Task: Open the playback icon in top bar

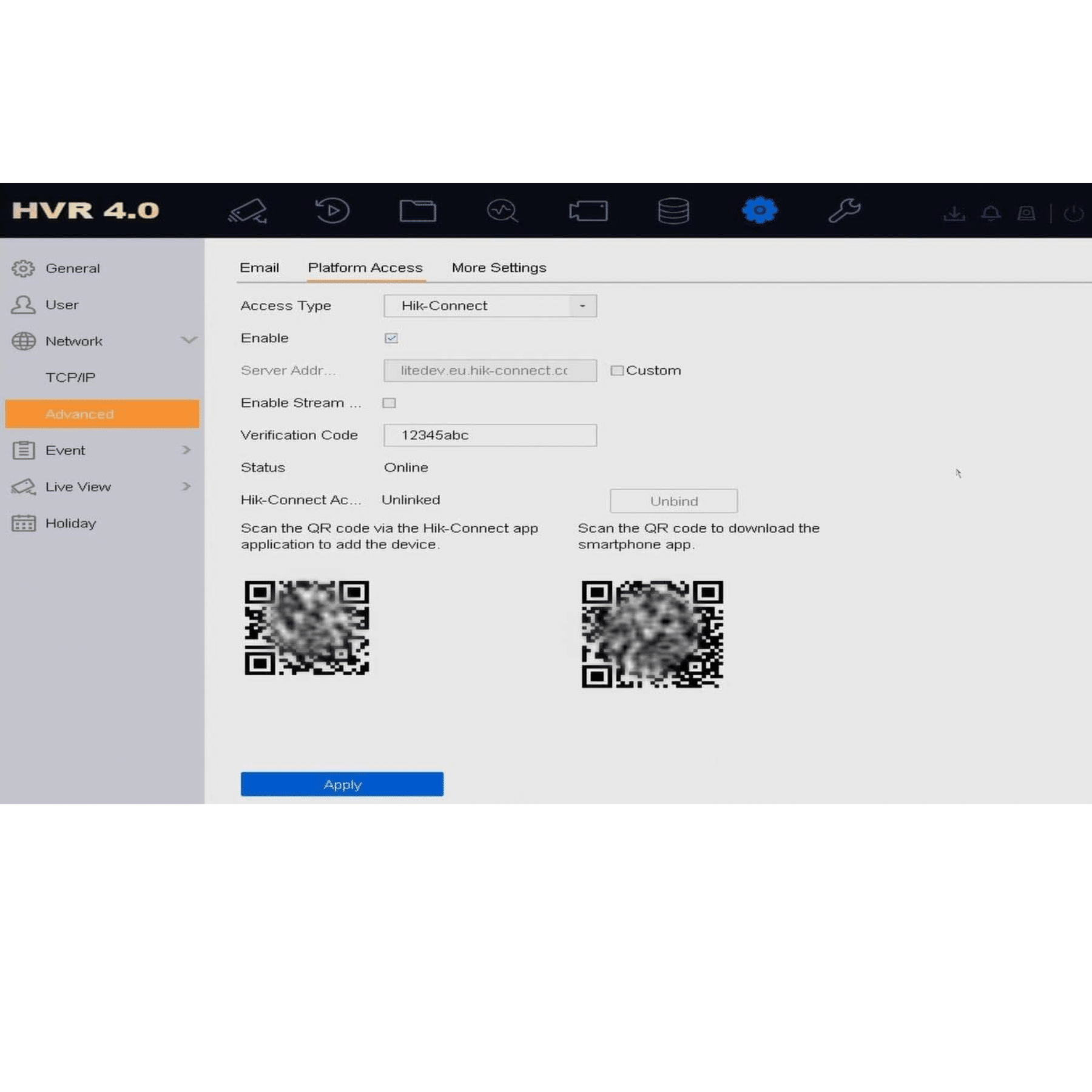Action: tap(332, 211)
